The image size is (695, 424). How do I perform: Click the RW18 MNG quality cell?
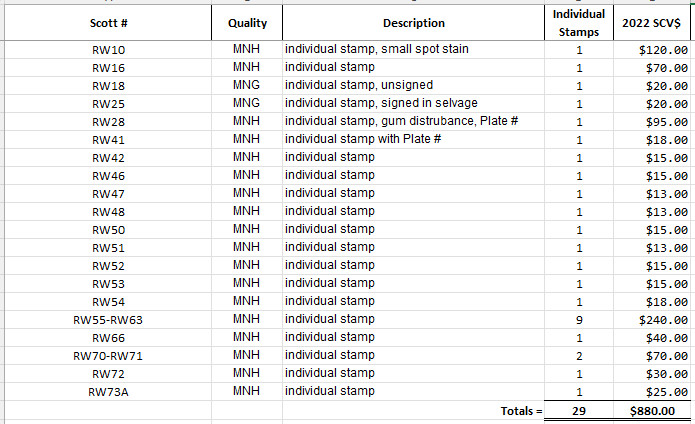point(247,85)
